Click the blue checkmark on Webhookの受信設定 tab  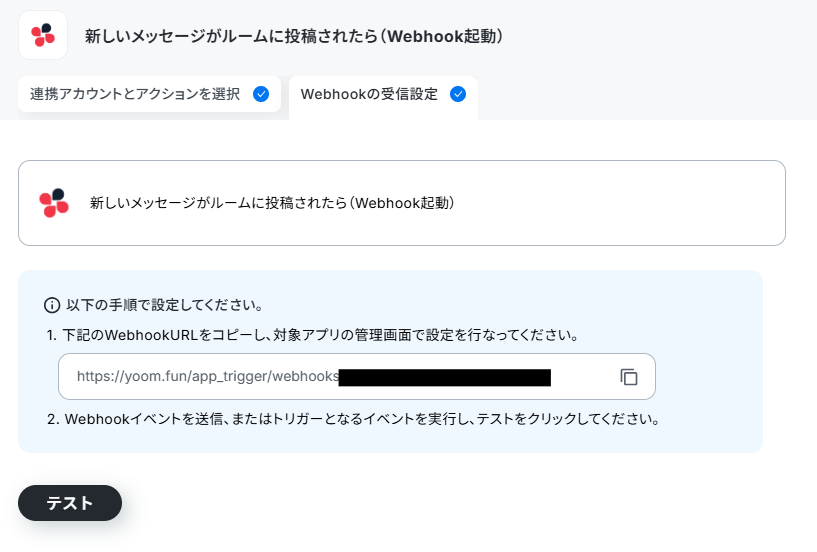[x=458, y=94]
